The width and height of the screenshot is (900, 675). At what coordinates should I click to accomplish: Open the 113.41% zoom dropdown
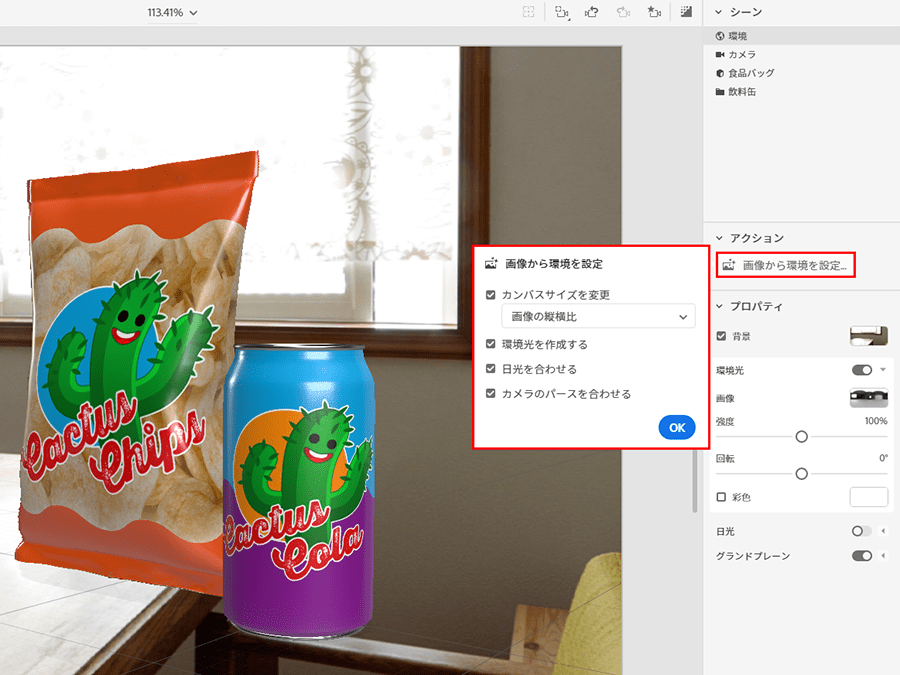click(172, 13)
